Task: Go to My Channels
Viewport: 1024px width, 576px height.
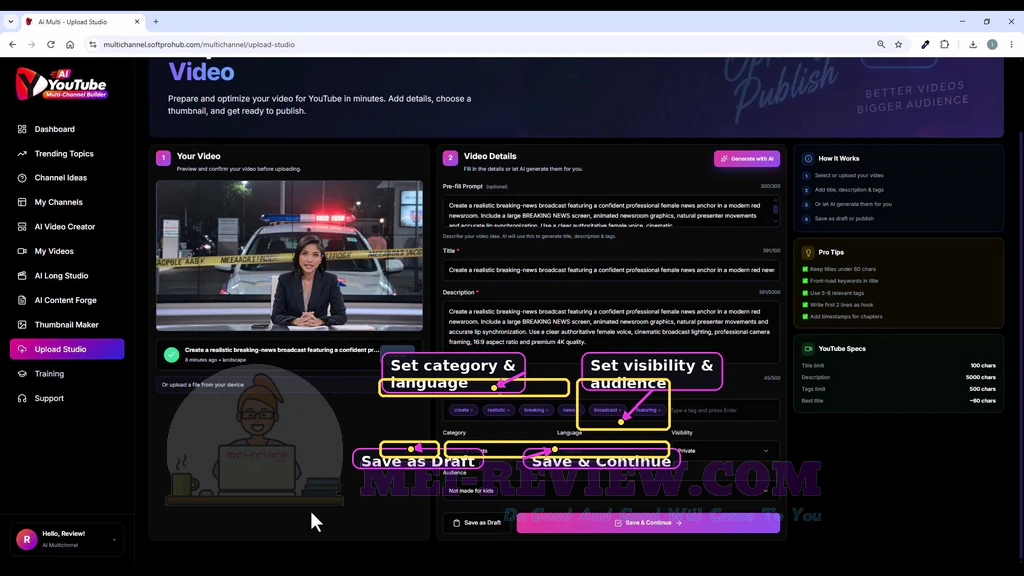Action: click(58, 202)
